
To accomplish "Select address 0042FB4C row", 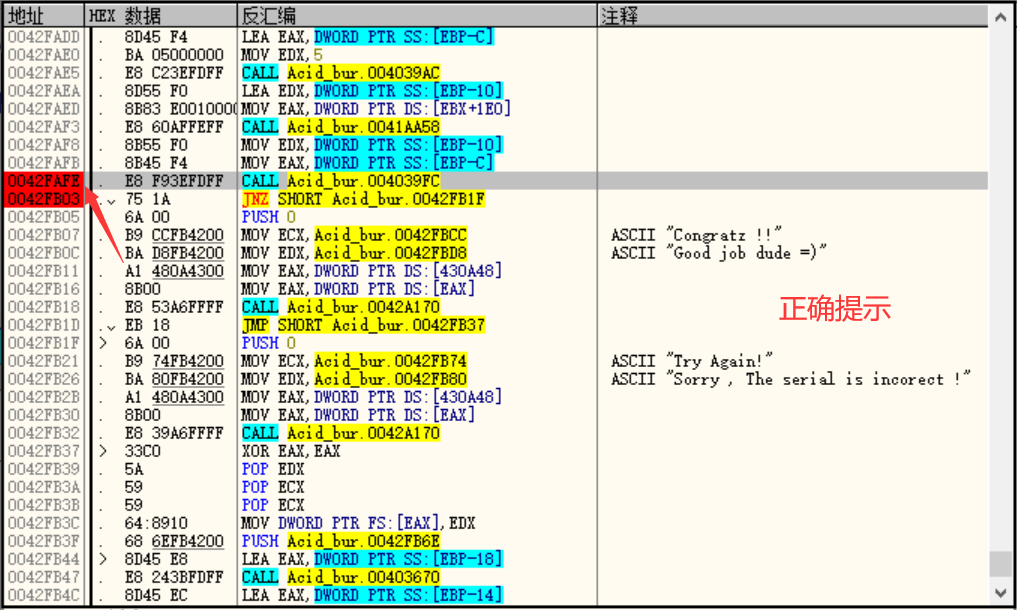I will (43, 594).
